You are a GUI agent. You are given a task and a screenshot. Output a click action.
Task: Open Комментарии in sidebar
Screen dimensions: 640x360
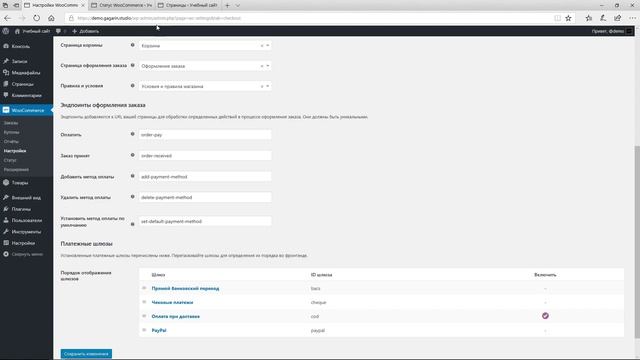point(27,96)
